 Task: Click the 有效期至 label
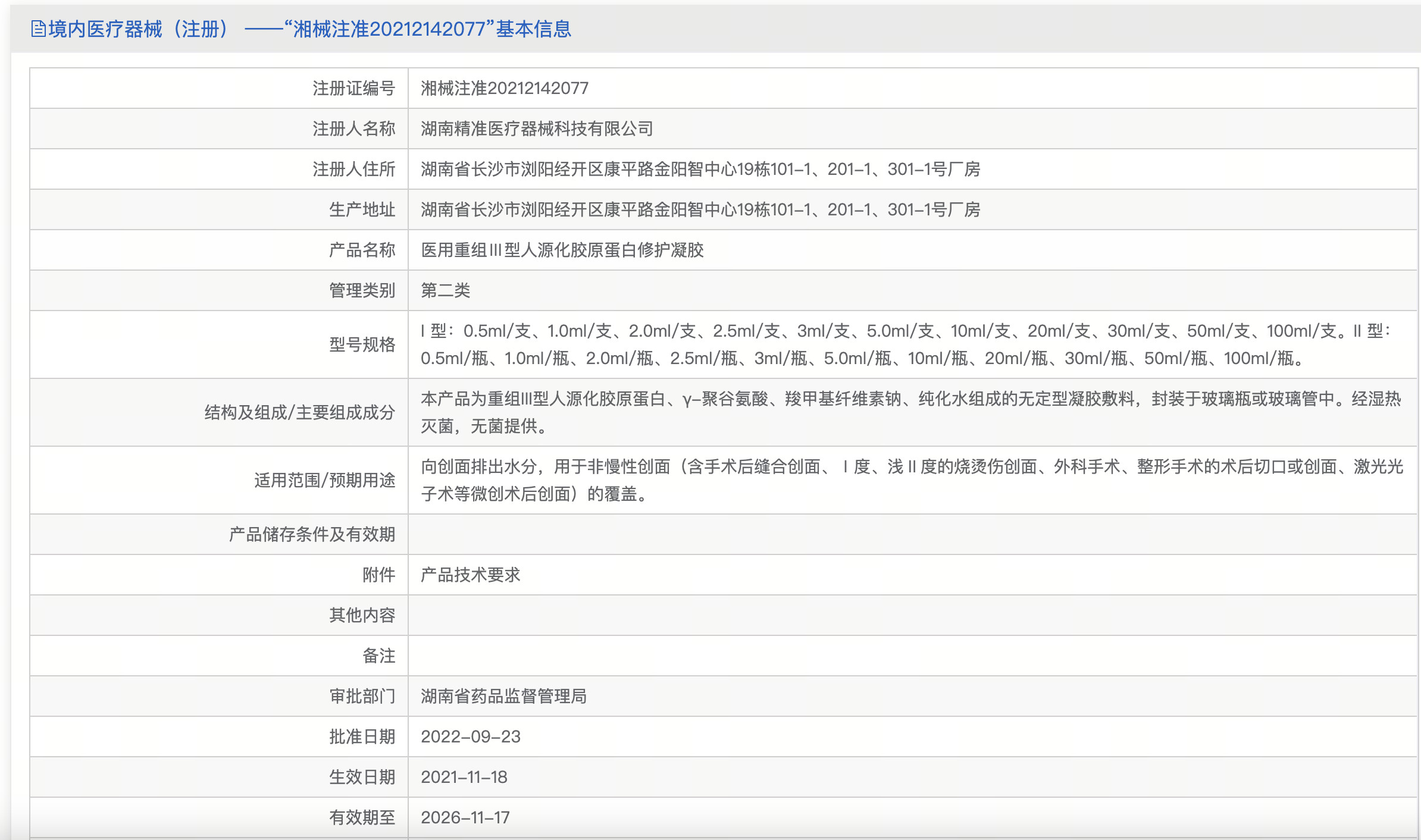(362, 817)
